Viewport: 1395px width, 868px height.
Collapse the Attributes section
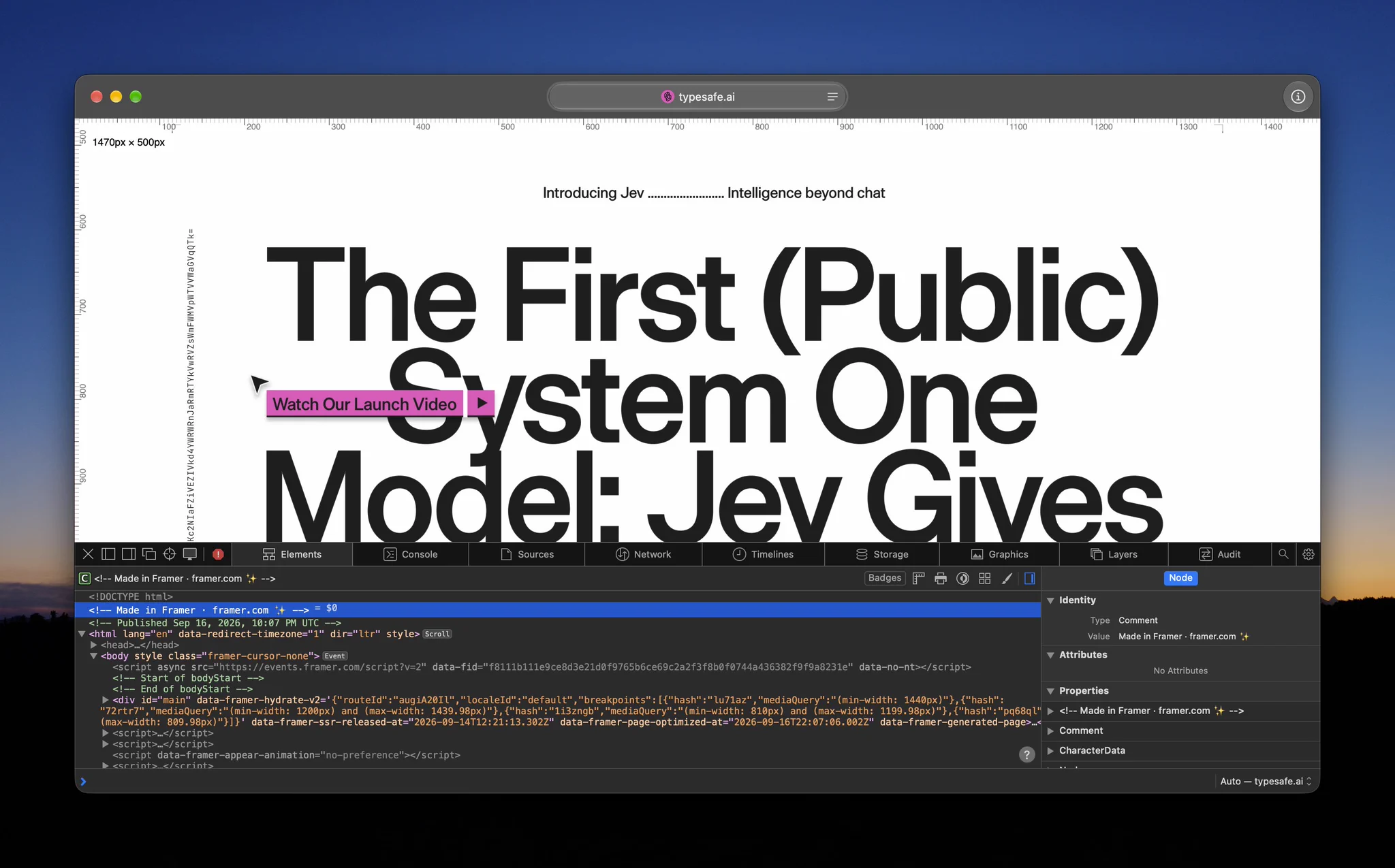tap(1051, 655)
